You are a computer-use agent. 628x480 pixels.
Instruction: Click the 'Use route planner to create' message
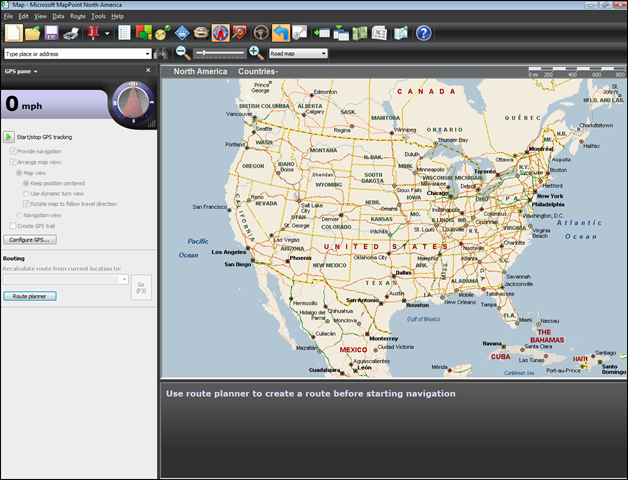tap(310, 393)
